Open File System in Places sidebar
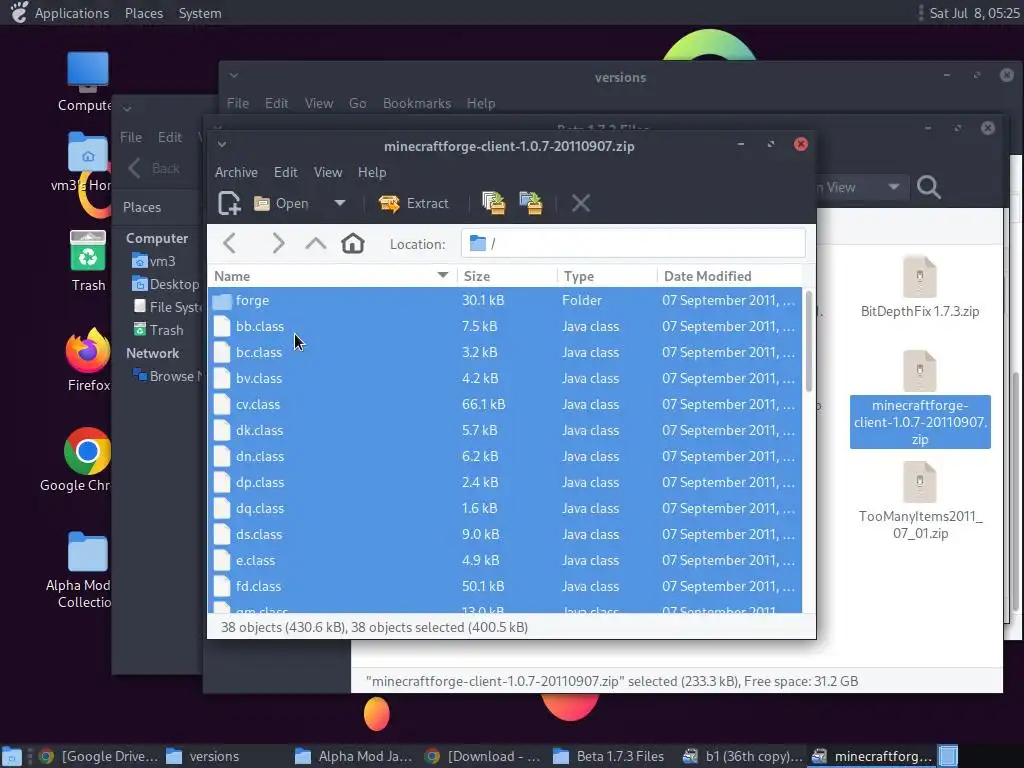Image resolution: width=1024 pixels, height=768 pixels. pyautogui.click(x=167, y=307)
